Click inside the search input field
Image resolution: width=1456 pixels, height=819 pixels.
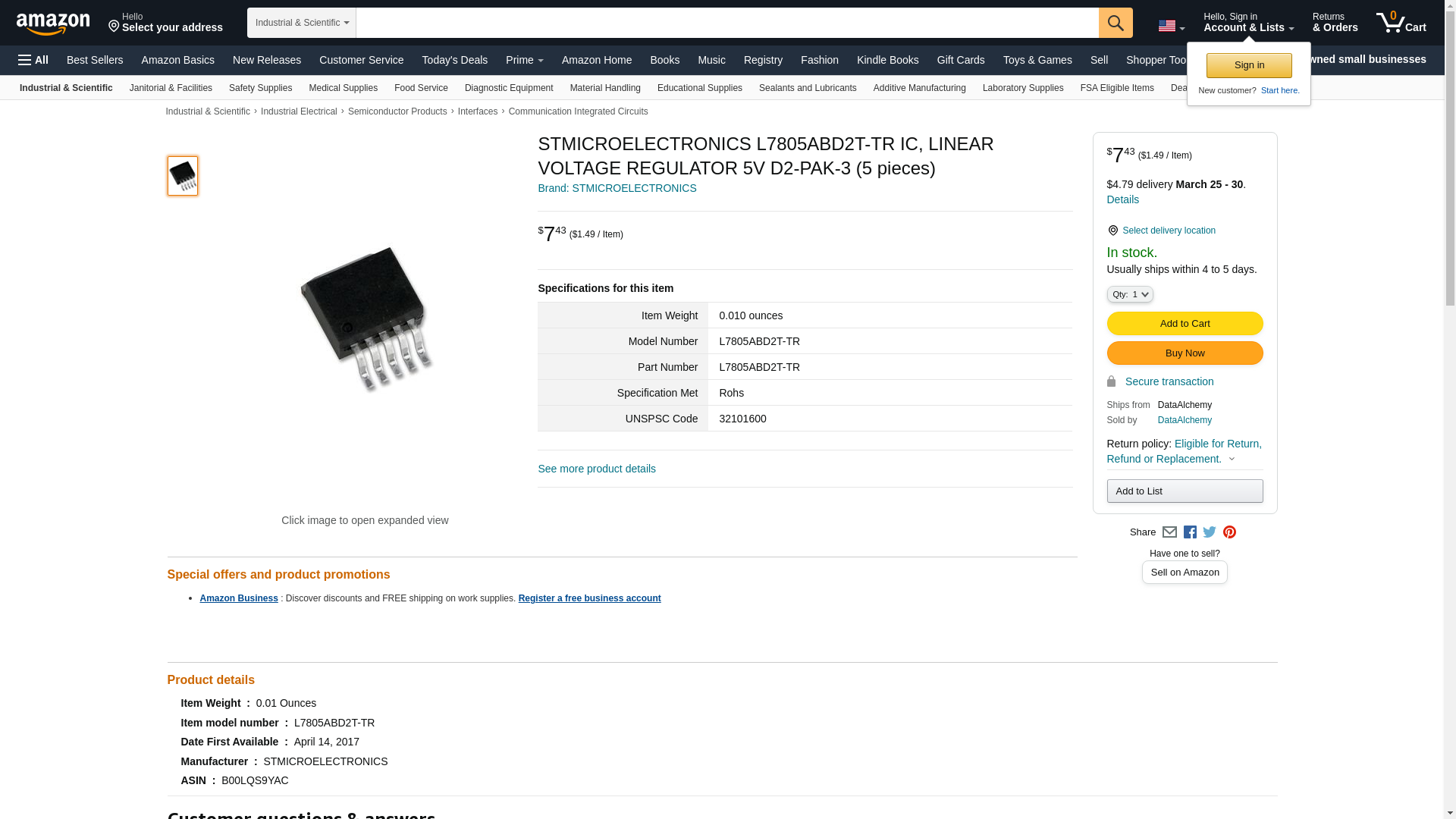[727, 23]
